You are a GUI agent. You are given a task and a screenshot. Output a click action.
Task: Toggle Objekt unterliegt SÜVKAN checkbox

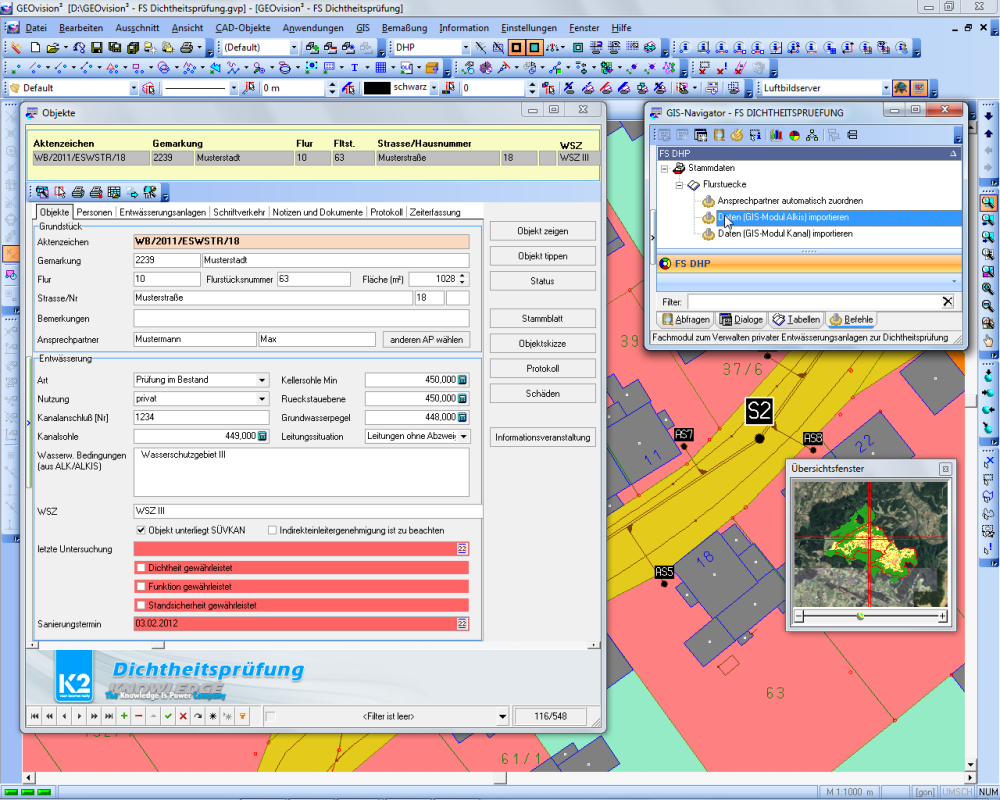pyautogui.click(x=141, y=530)
